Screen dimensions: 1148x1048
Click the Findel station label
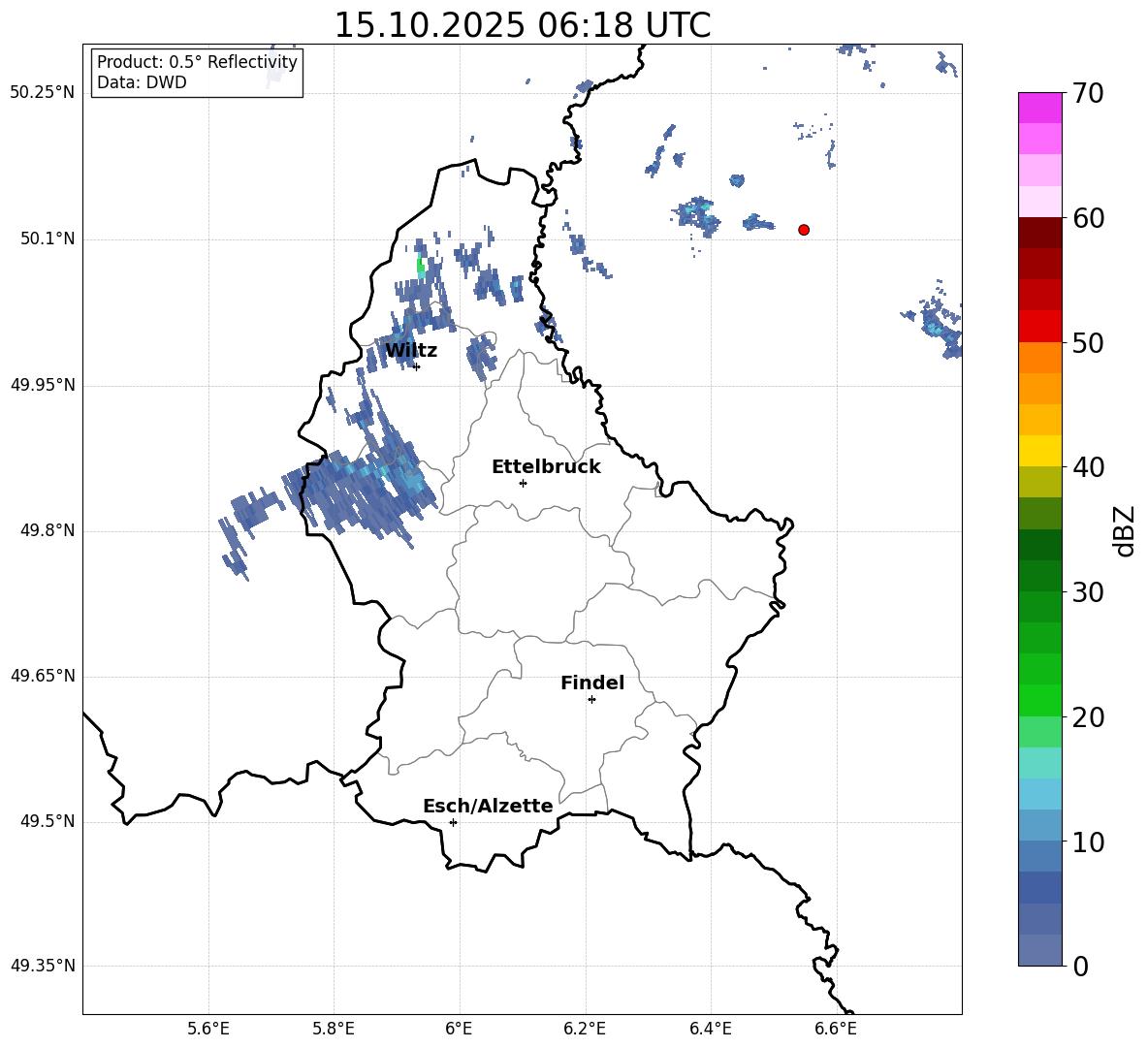point(592,683)
